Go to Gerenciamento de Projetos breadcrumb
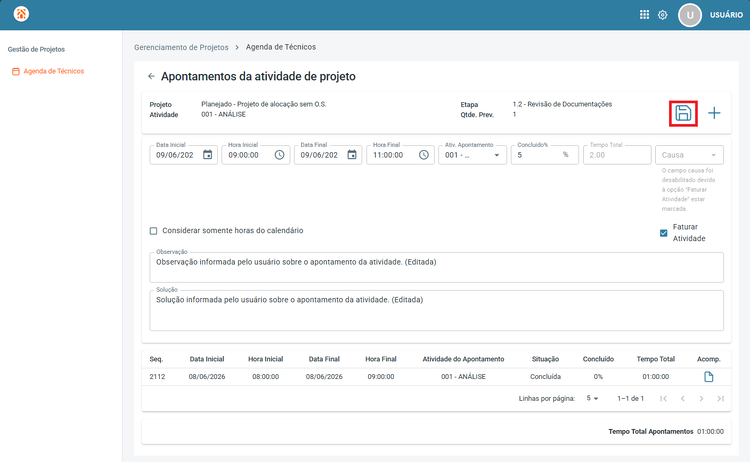The width and height of the screenshot is (750, 462). point(181,47)
